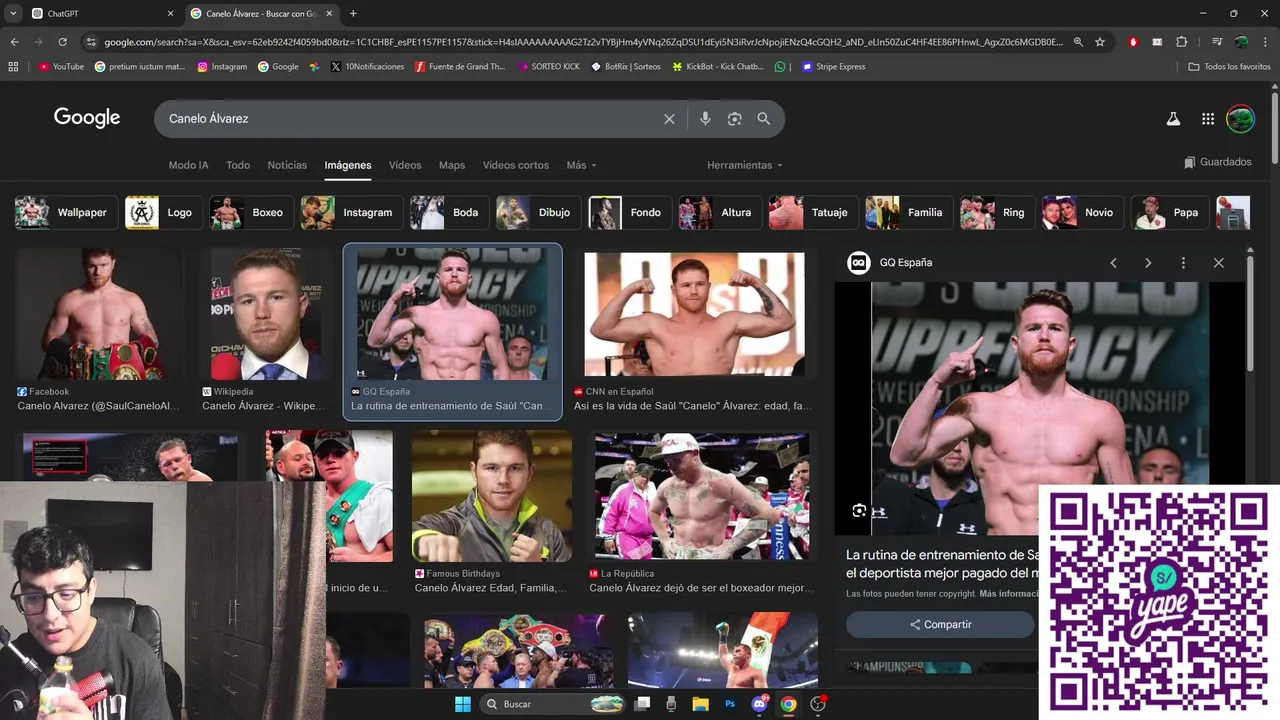Switch to the Maps tab
Image resolution: width=1280 pixels, height=720 pixels.
pos(452,165)
